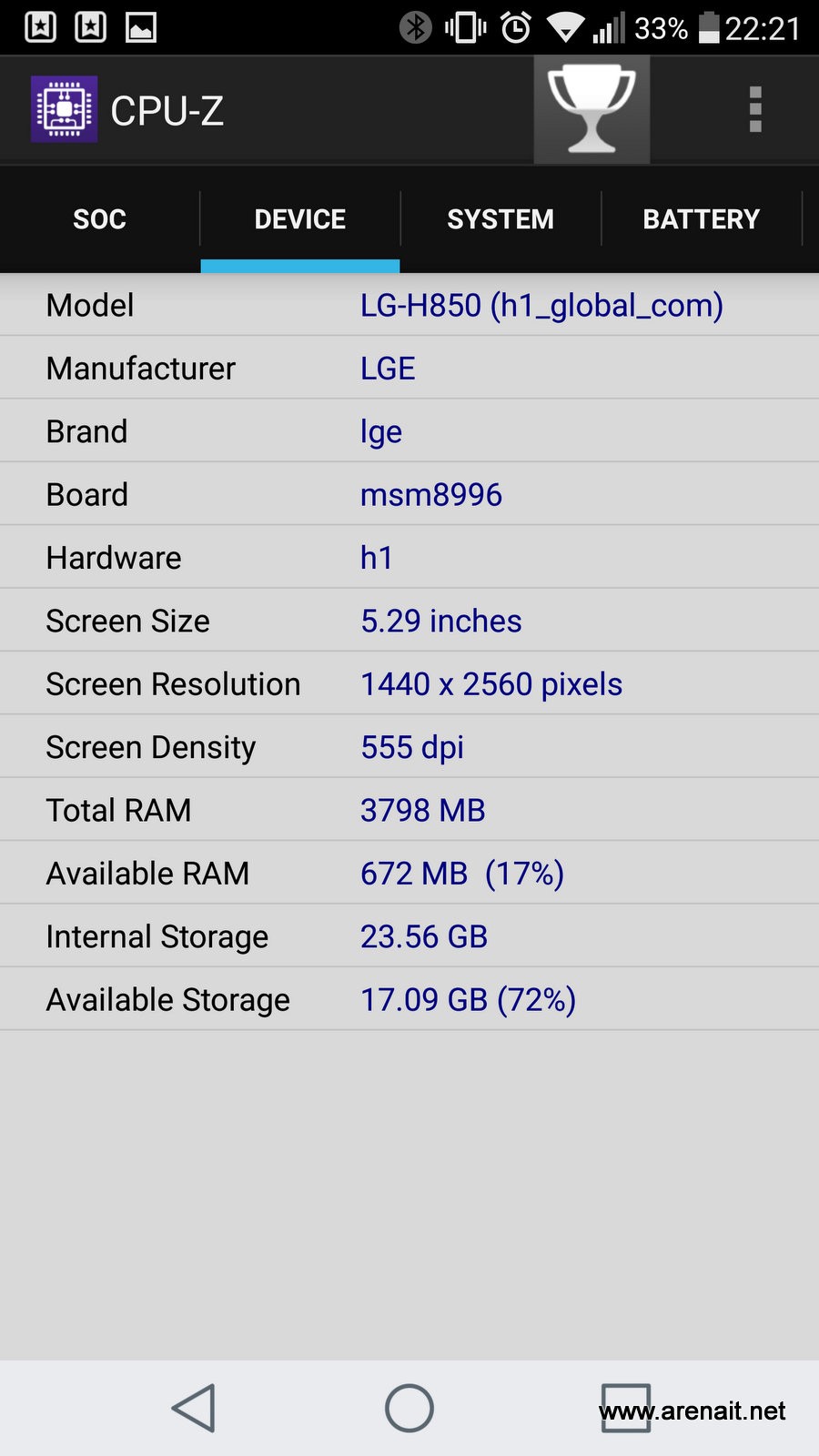Tap the vibrate mode status icon

[465, 27]
